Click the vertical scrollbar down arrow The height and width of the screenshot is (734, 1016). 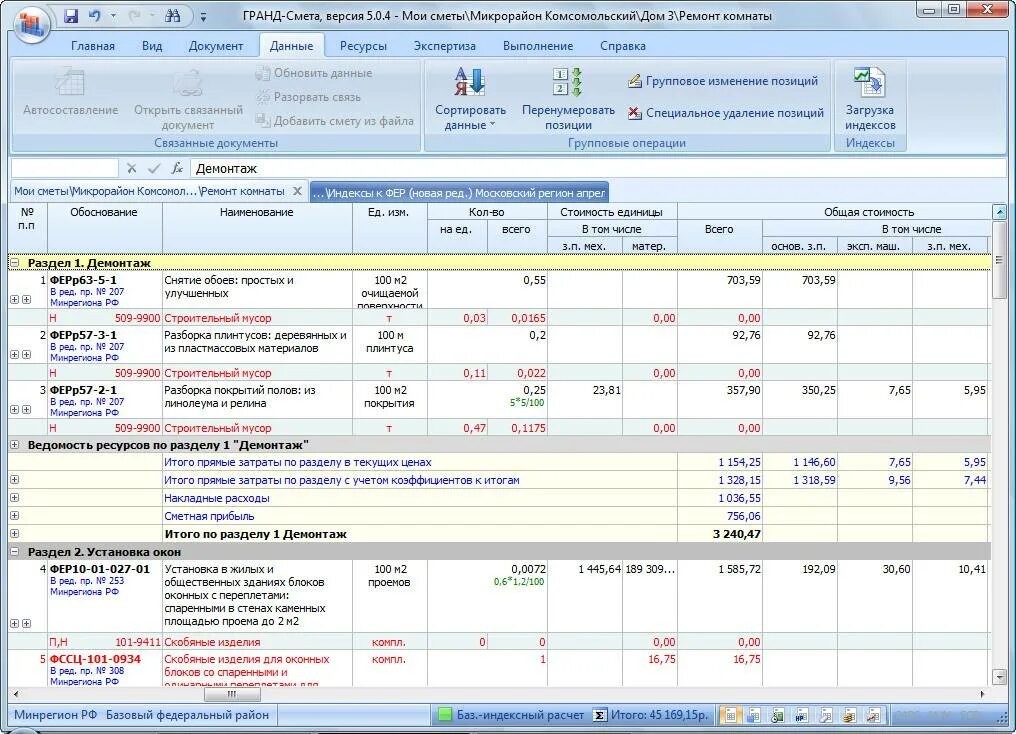pos(999,678)
